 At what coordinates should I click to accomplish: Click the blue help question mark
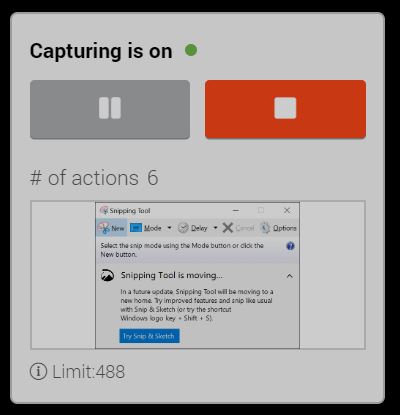290,246
